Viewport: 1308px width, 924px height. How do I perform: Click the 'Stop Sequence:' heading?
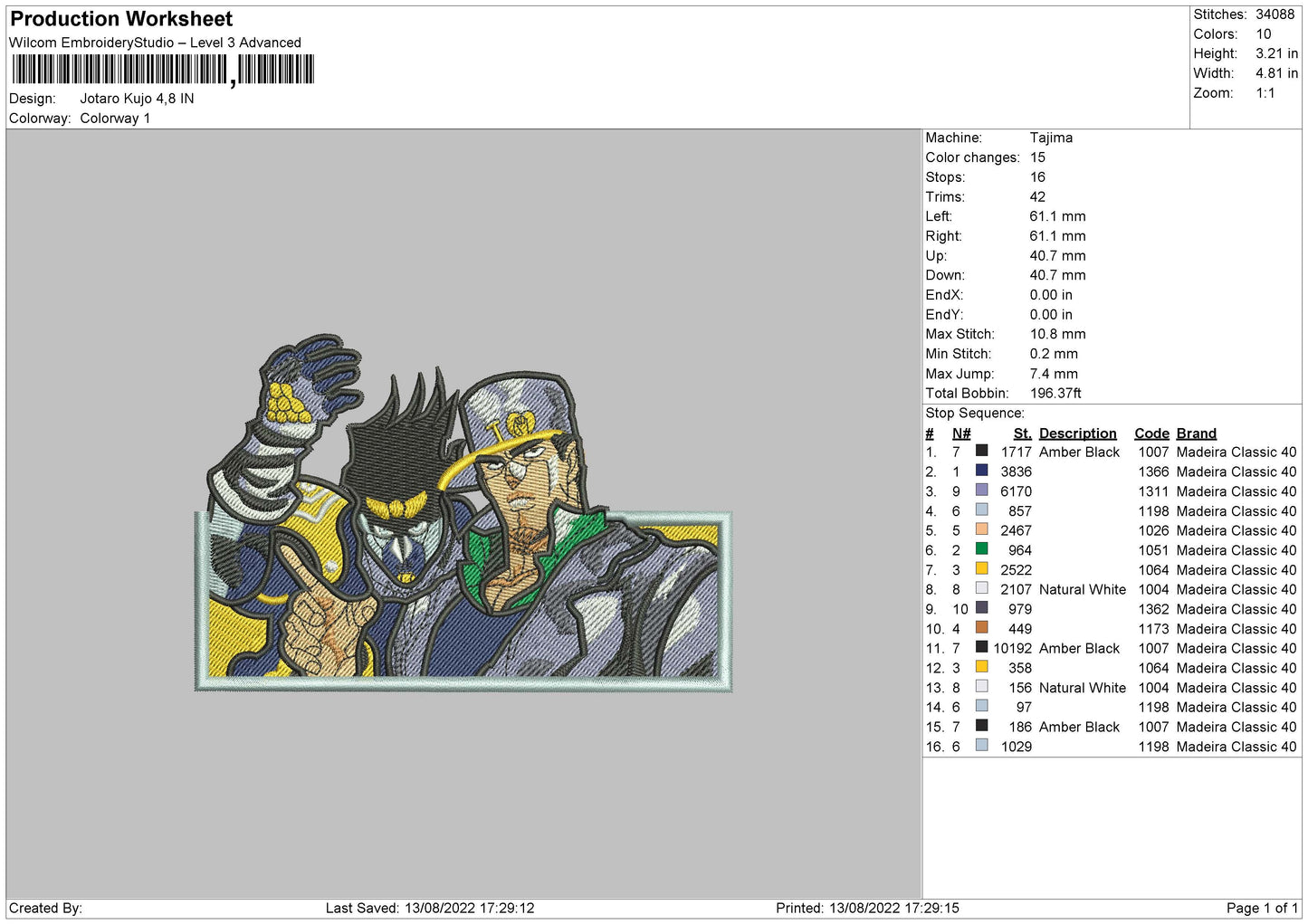[975, 414]
